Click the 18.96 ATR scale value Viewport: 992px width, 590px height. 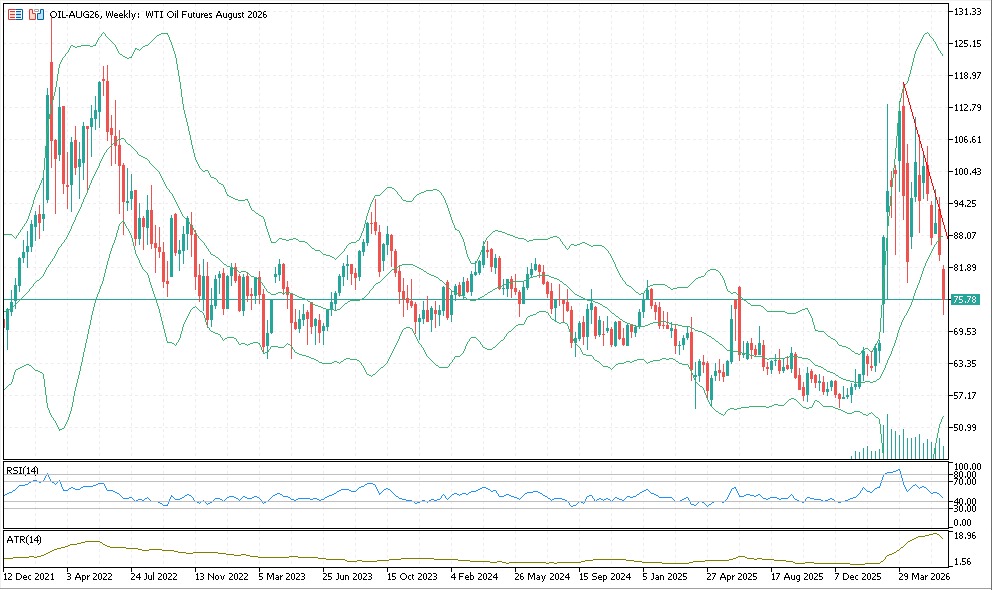click(x=965, y=536)
